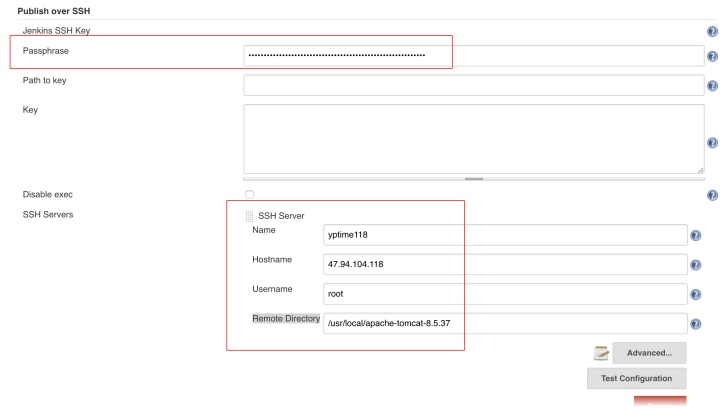
Task: Click notepad icon beside Advanced button
Action: (x=601, y=353)
